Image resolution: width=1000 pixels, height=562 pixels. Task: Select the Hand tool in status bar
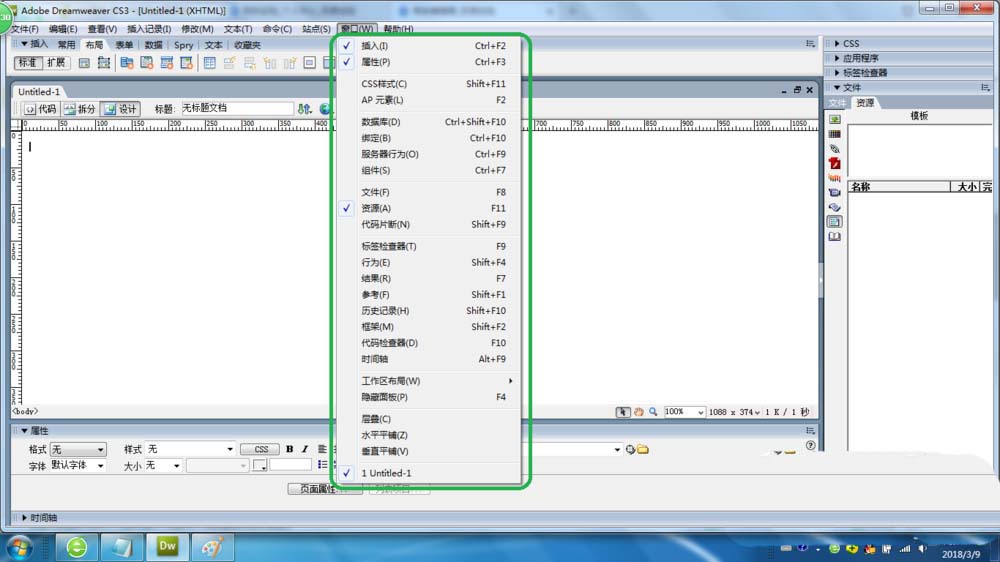tap(638, 412)
